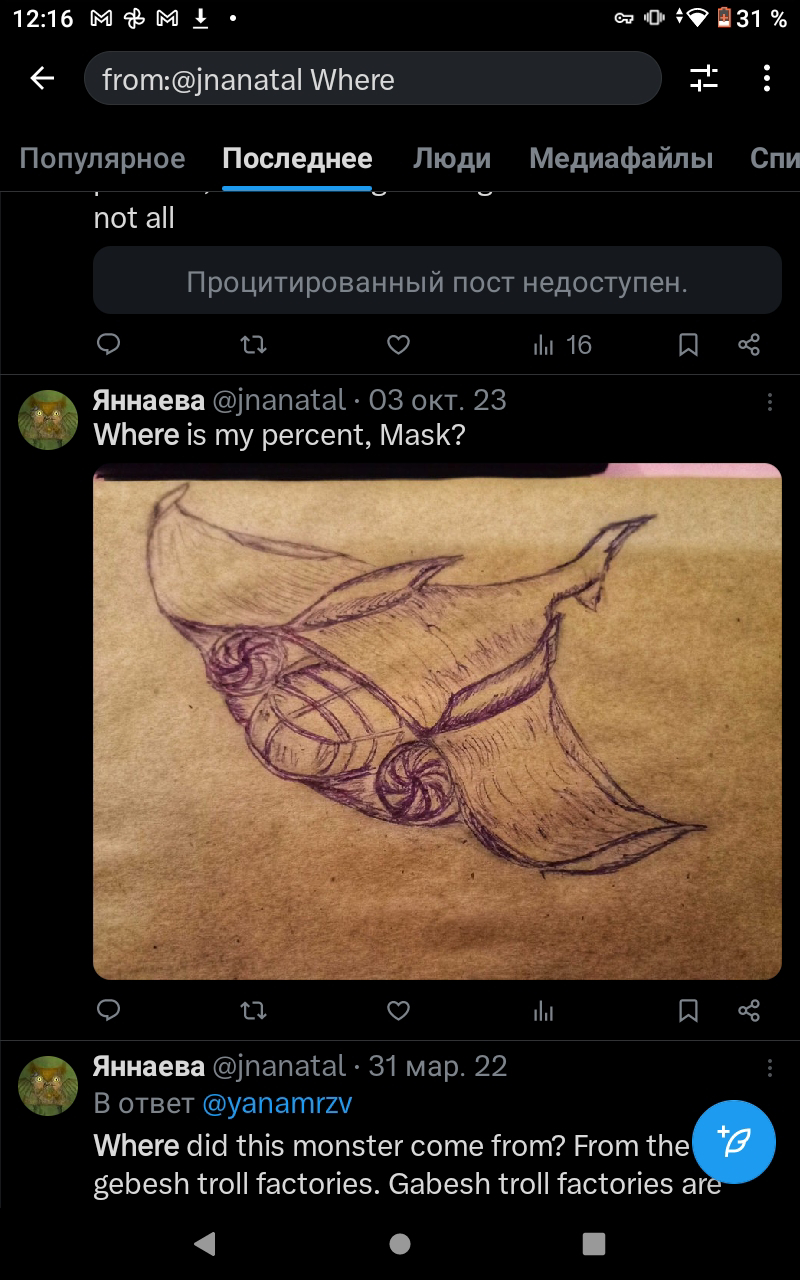
Task: Like the 'Where is my percent, Mask?' post
Action: click(398, 1011)
